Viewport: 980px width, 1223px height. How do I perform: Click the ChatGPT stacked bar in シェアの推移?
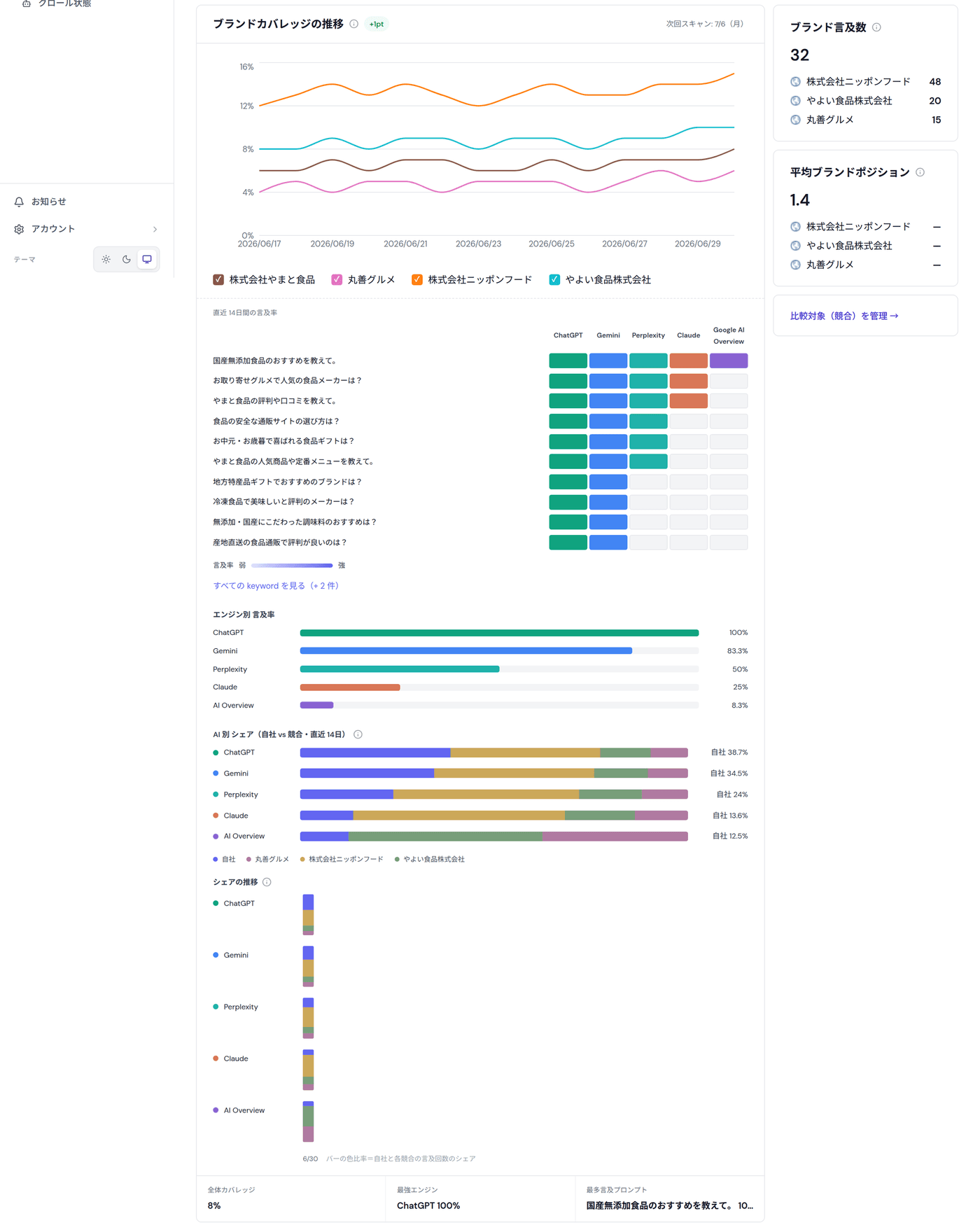click(308, 915)
